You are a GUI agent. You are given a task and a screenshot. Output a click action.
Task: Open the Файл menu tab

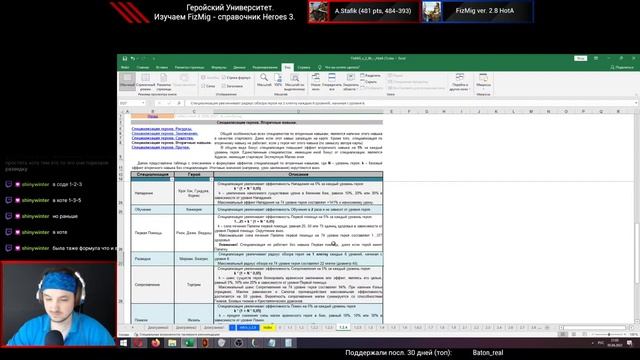click(x=125, y=67)
